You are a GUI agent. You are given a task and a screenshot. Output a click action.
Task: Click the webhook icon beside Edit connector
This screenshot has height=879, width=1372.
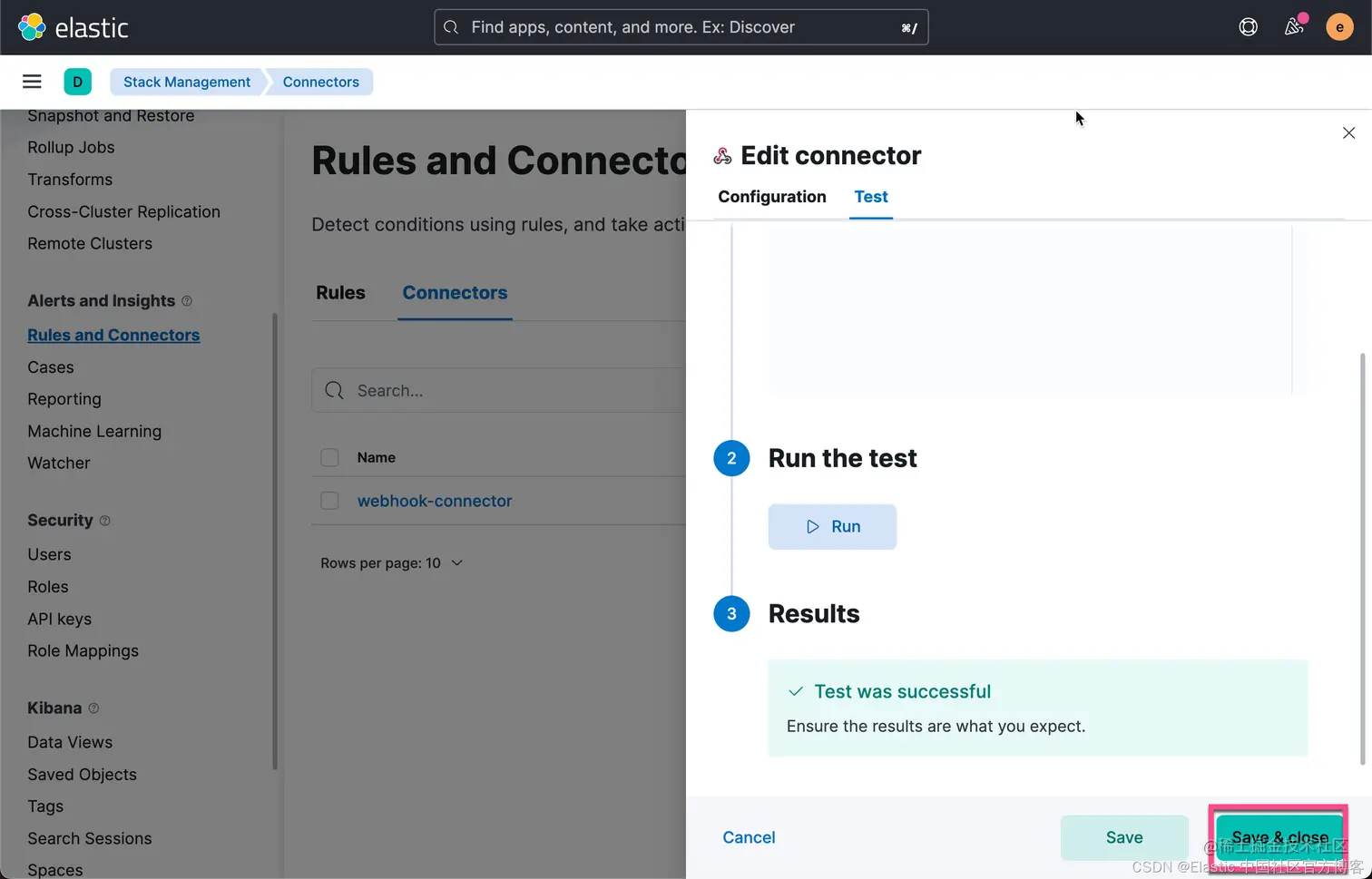[x=722, y=156]
